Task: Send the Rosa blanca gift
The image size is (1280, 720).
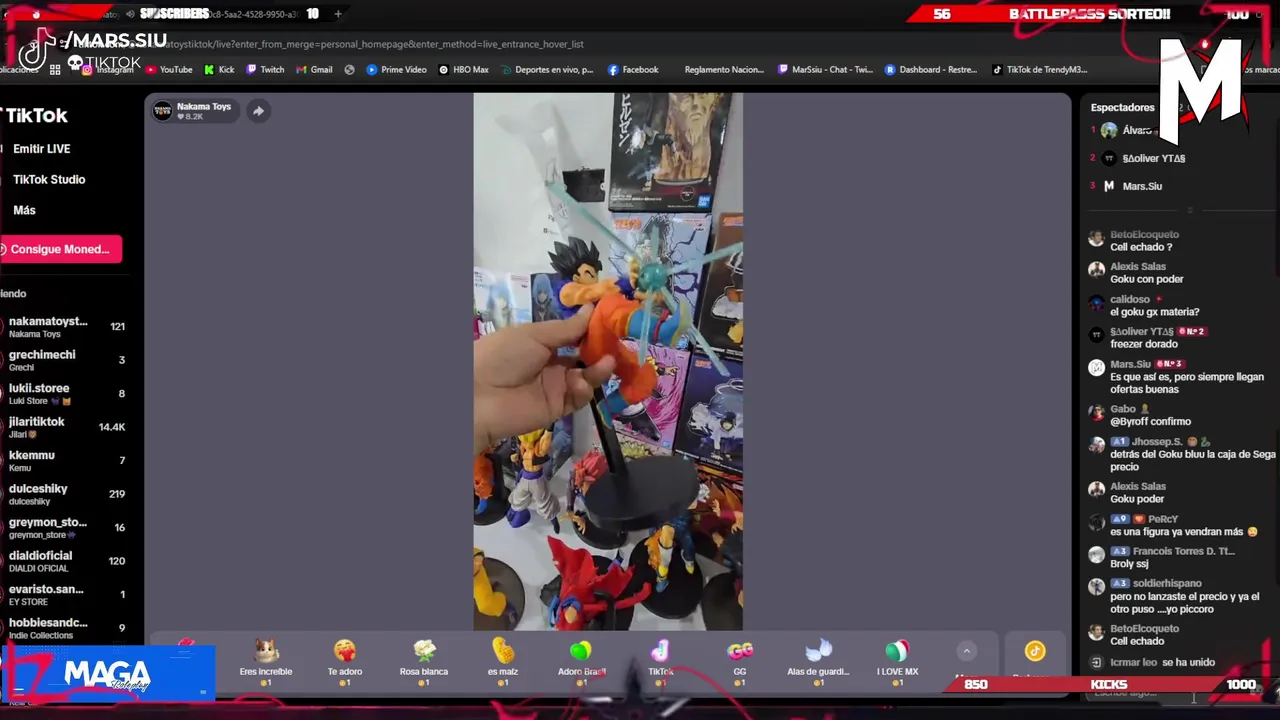Action: tap(424, 662)
